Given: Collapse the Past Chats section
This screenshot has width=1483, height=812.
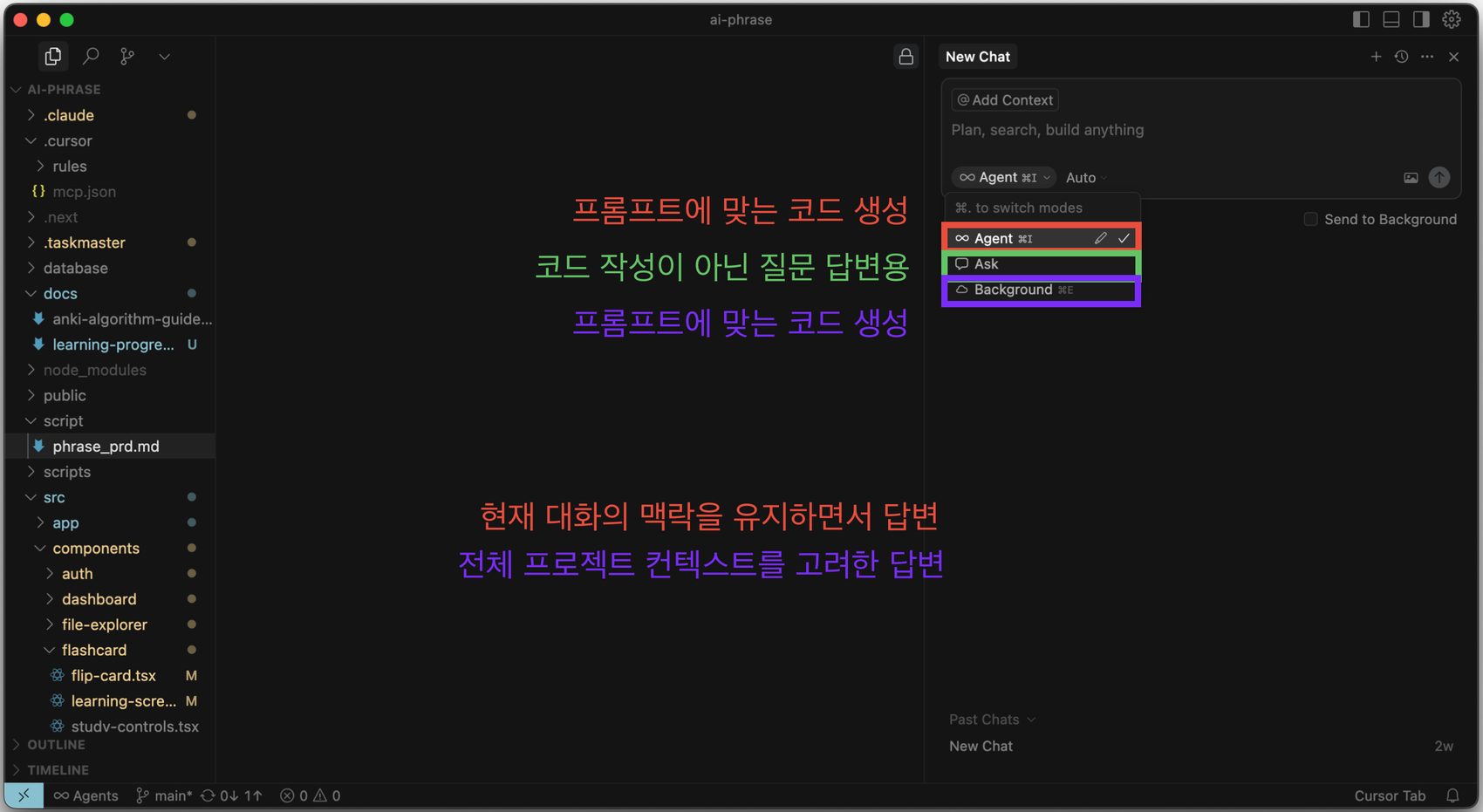Looking at the screenshot, I should tap(992, 720).
